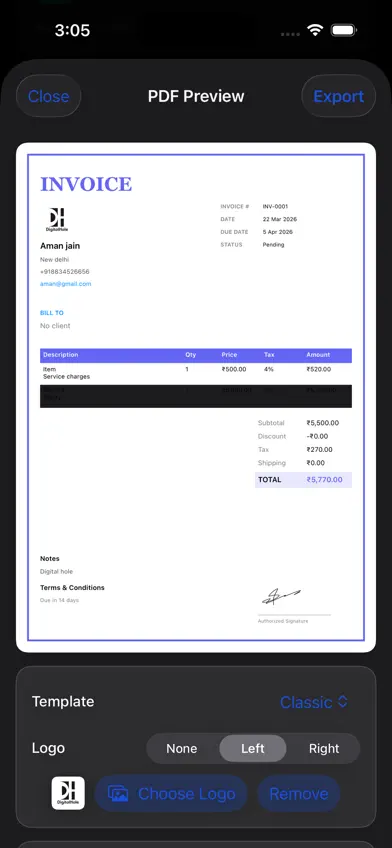The image size is (392, 848).
Task: Tap the Tax ₹270.00 value
Action: tap(320, 449)
